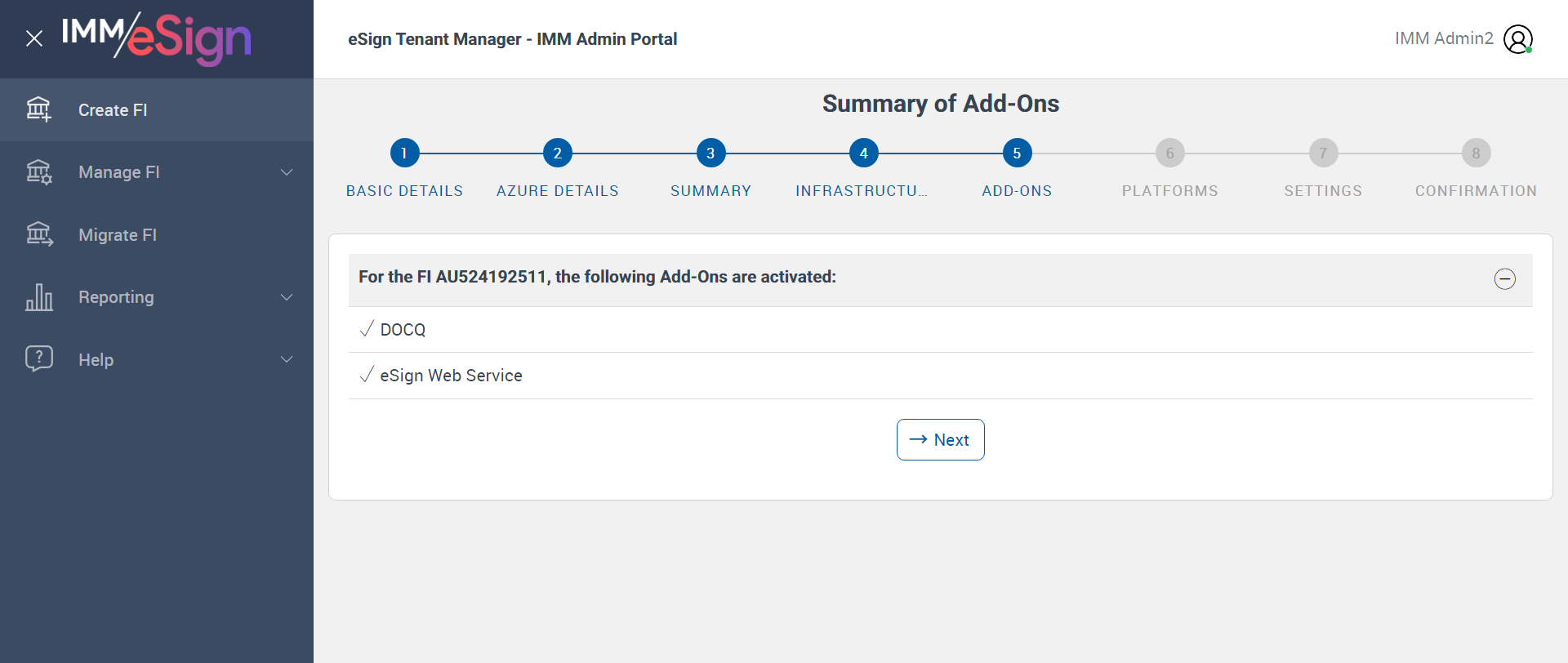Image resolution: width=1568 pixels, height=663 pixels.
Task: Go to step 2 Azure Details
Action: pos(557,153)
